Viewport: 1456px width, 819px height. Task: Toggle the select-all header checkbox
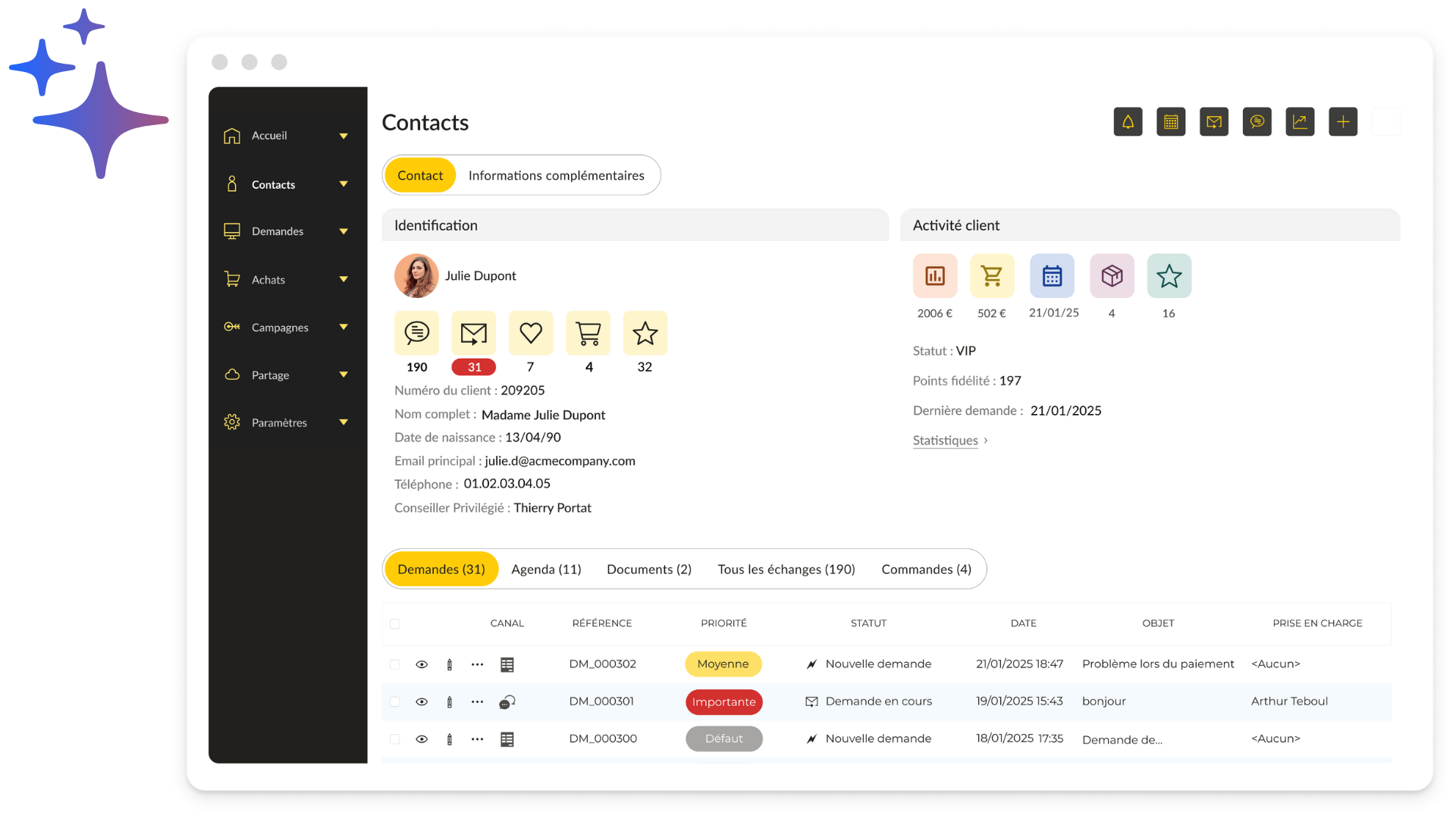(395, 624)
